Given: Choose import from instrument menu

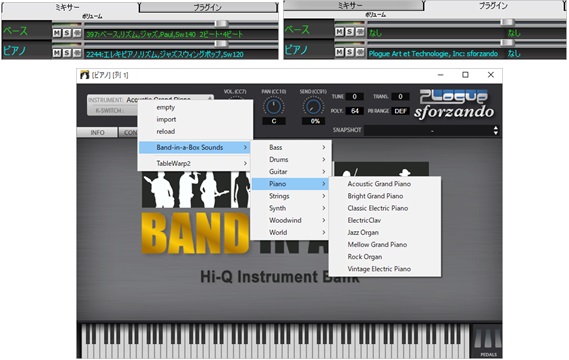Looking at the screenshot, I should pos(166,119).
